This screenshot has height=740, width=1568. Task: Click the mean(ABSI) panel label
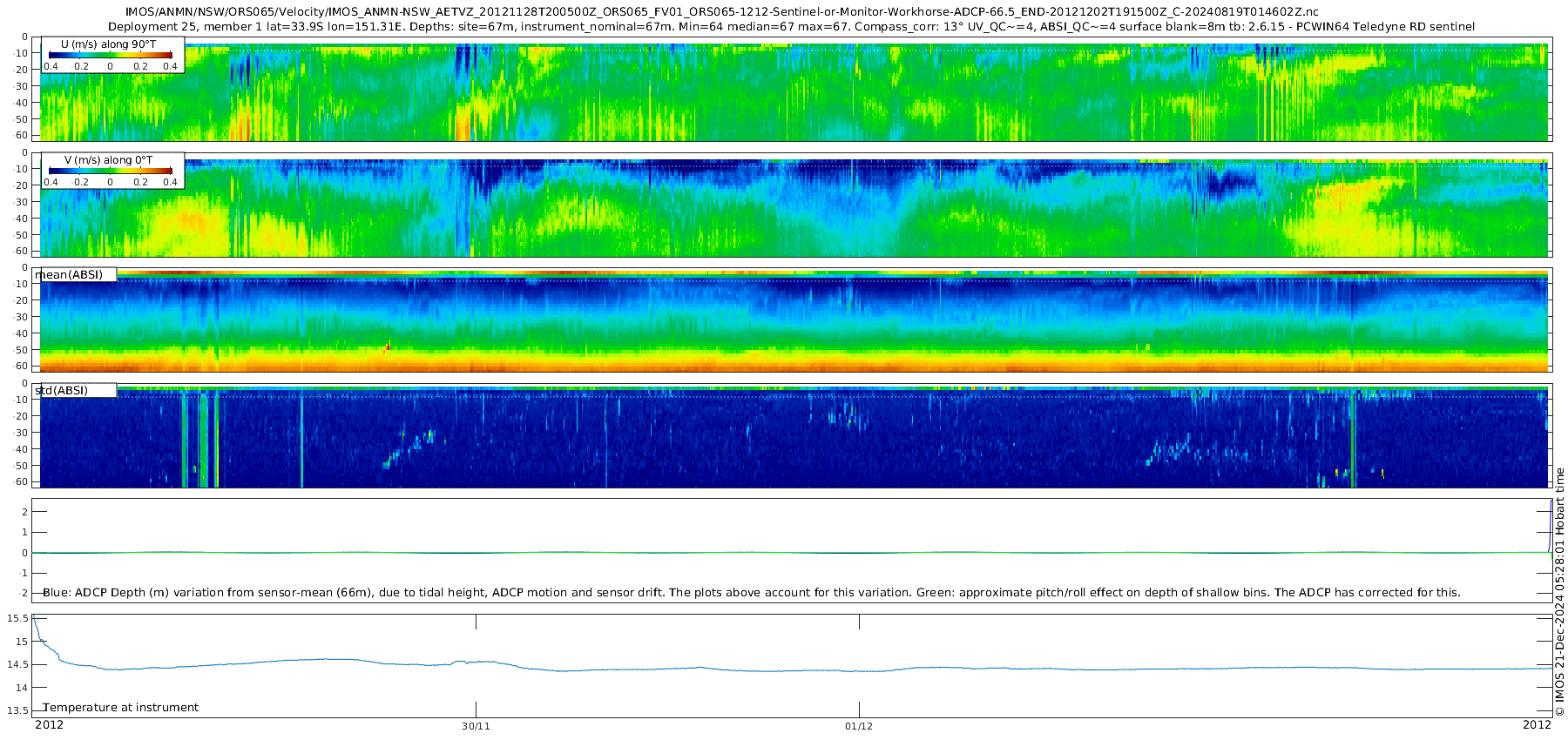click(x=69, y=275)
